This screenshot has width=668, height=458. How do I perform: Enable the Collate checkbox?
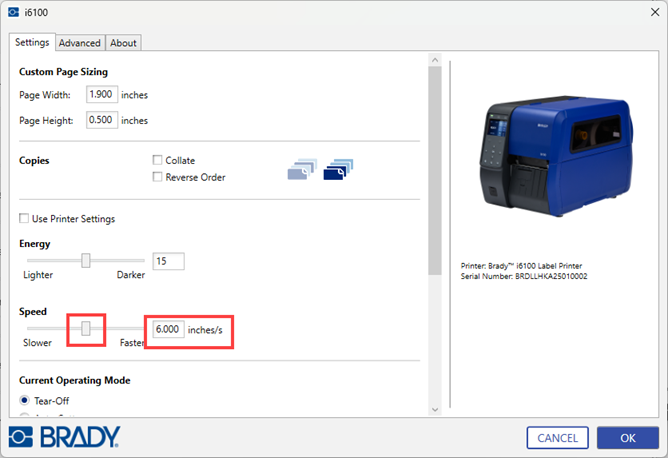click(157, 160)
